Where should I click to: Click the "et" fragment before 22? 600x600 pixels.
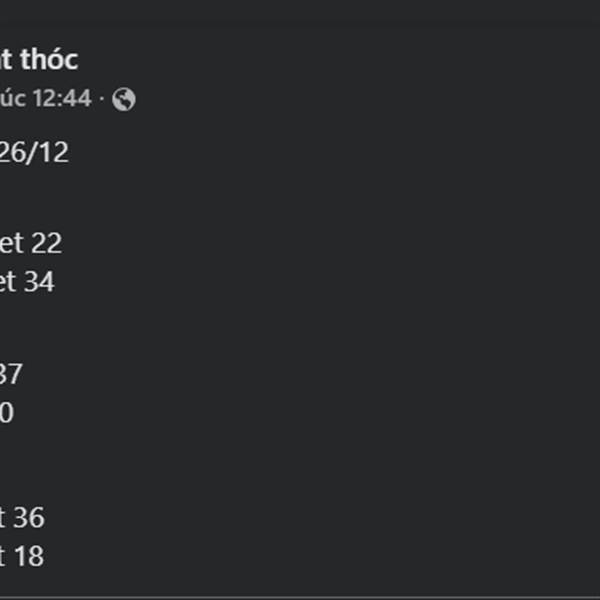tap(12, 243)
